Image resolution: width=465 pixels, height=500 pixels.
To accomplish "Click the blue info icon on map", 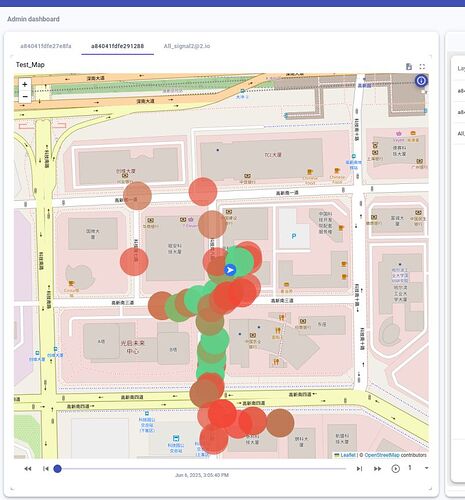I will pyautogui.click(x=421, y=81).
